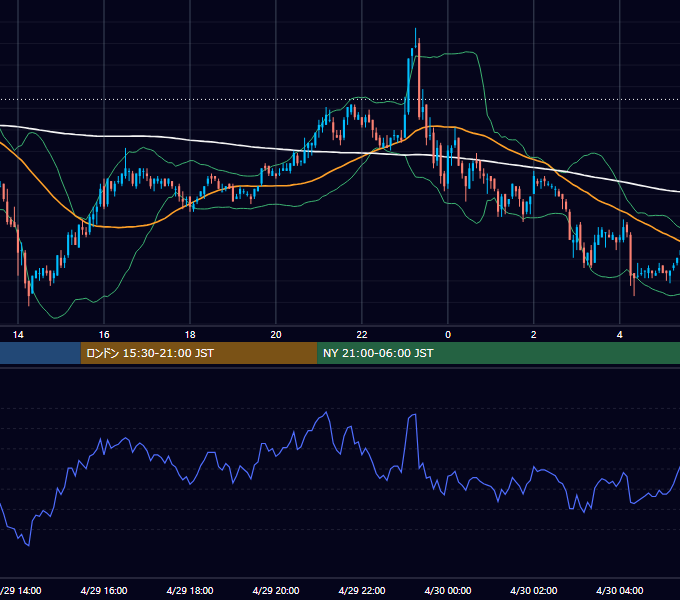
Task: Click the 20 hour label on price chart
Action: (x=276, y=335)
